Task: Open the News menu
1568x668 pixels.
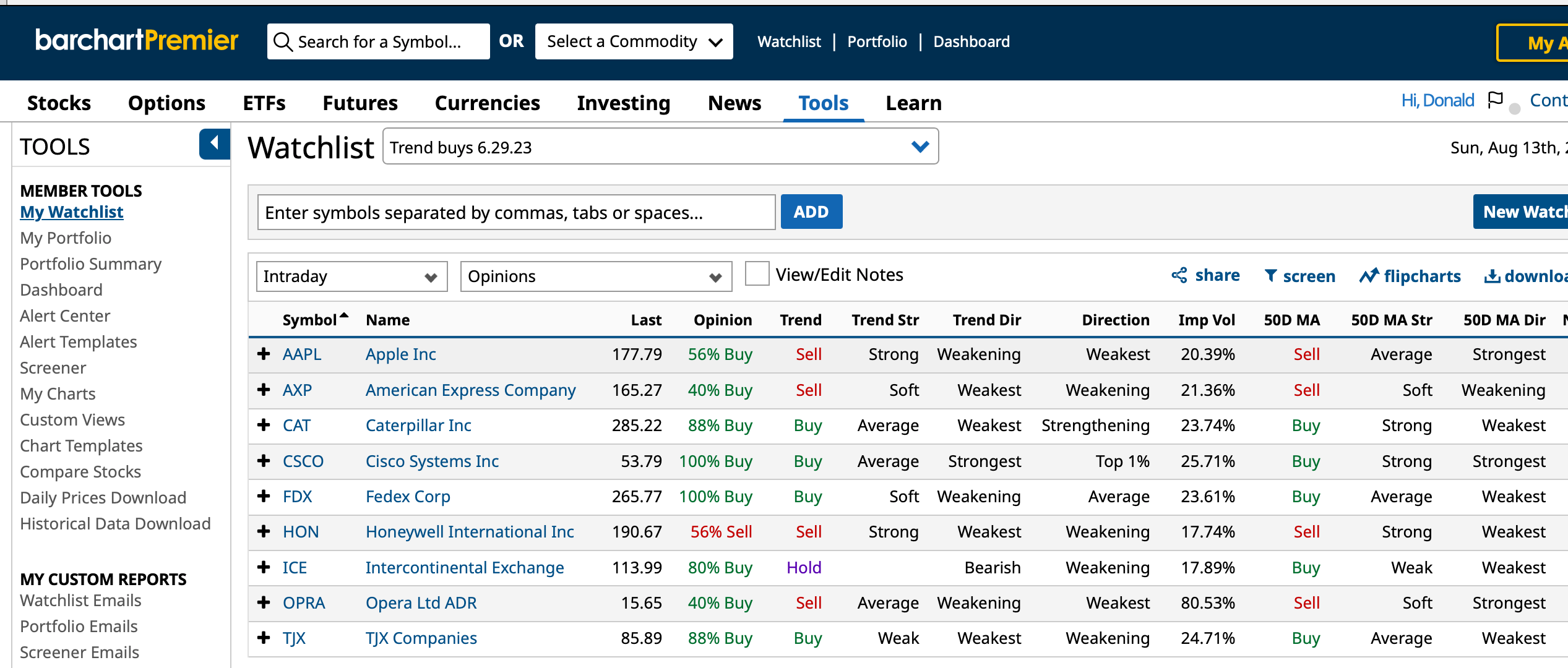Action: pyautogui.click(x=734, y=103)
